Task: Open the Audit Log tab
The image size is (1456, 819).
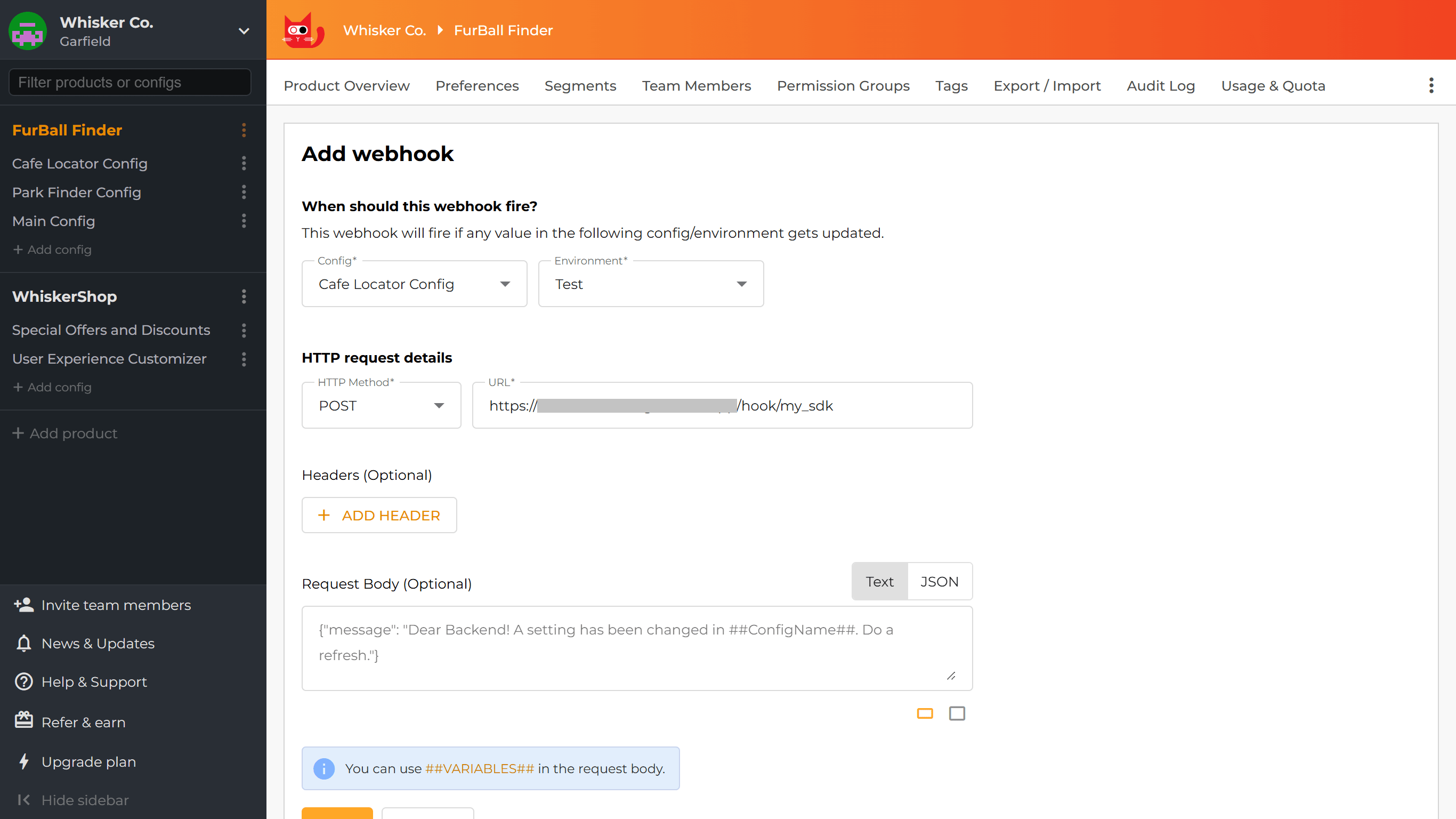Action: [x=1161, y=85]
